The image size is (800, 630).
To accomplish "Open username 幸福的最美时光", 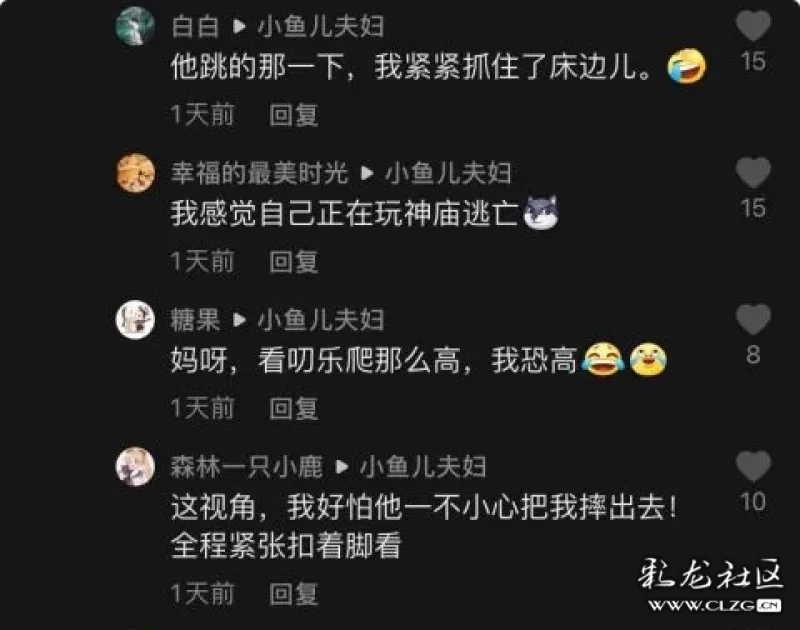I will pos(259,173).
